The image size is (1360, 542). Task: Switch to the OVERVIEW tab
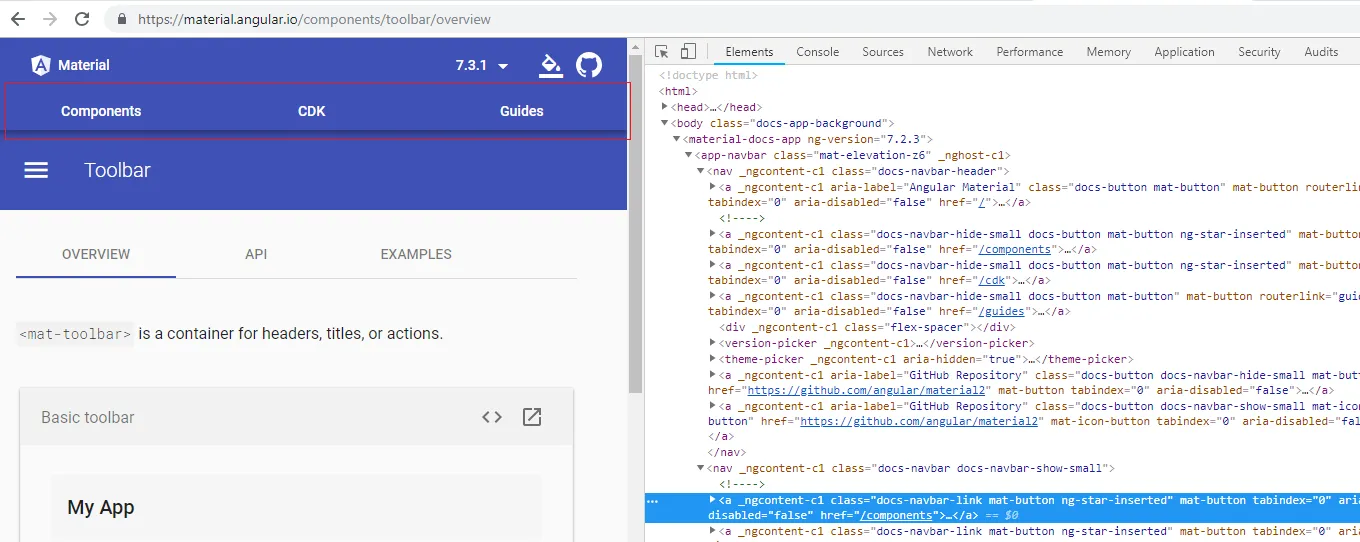[96, 254]
